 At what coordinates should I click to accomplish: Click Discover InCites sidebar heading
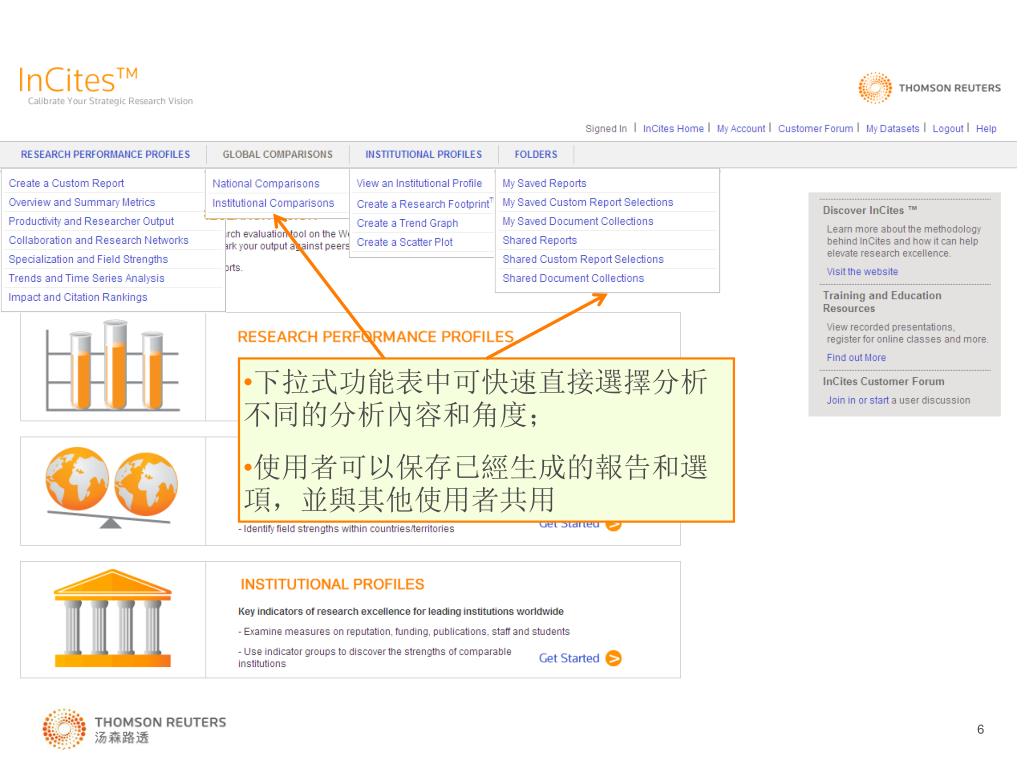point(870,210)
